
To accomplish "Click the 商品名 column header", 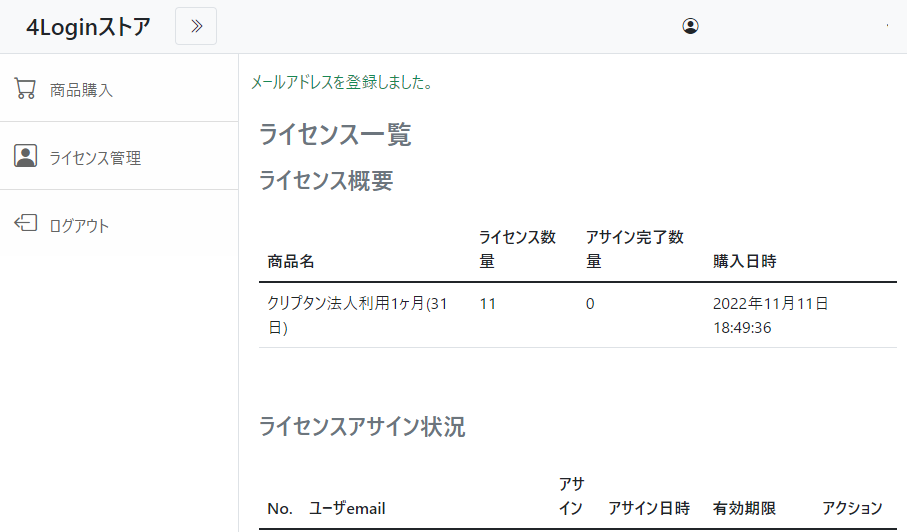I will [291, 261].
